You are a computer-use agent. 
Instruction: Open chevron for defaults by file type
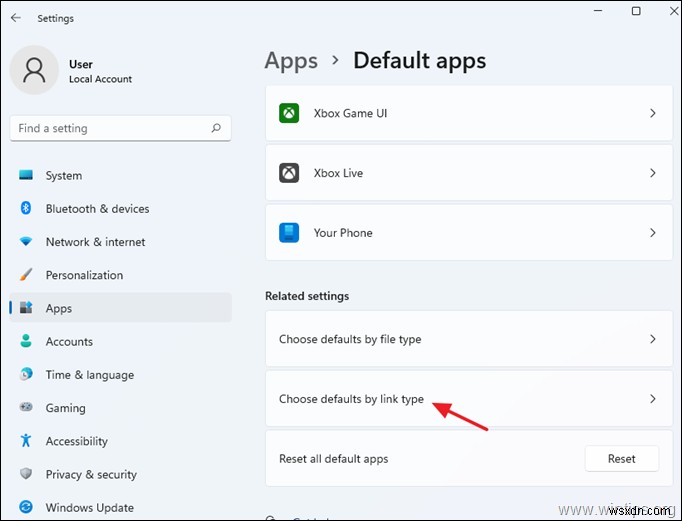[x=652, y=339]
